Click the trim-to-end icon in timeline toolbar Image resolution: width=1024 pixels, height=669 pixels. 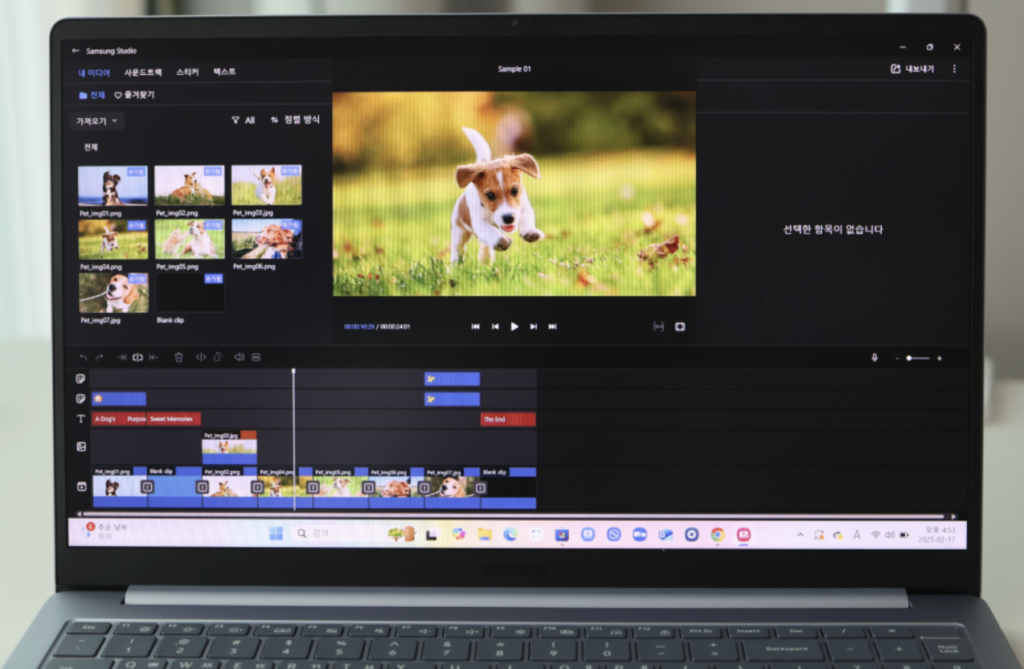click(x=153, y=357)
